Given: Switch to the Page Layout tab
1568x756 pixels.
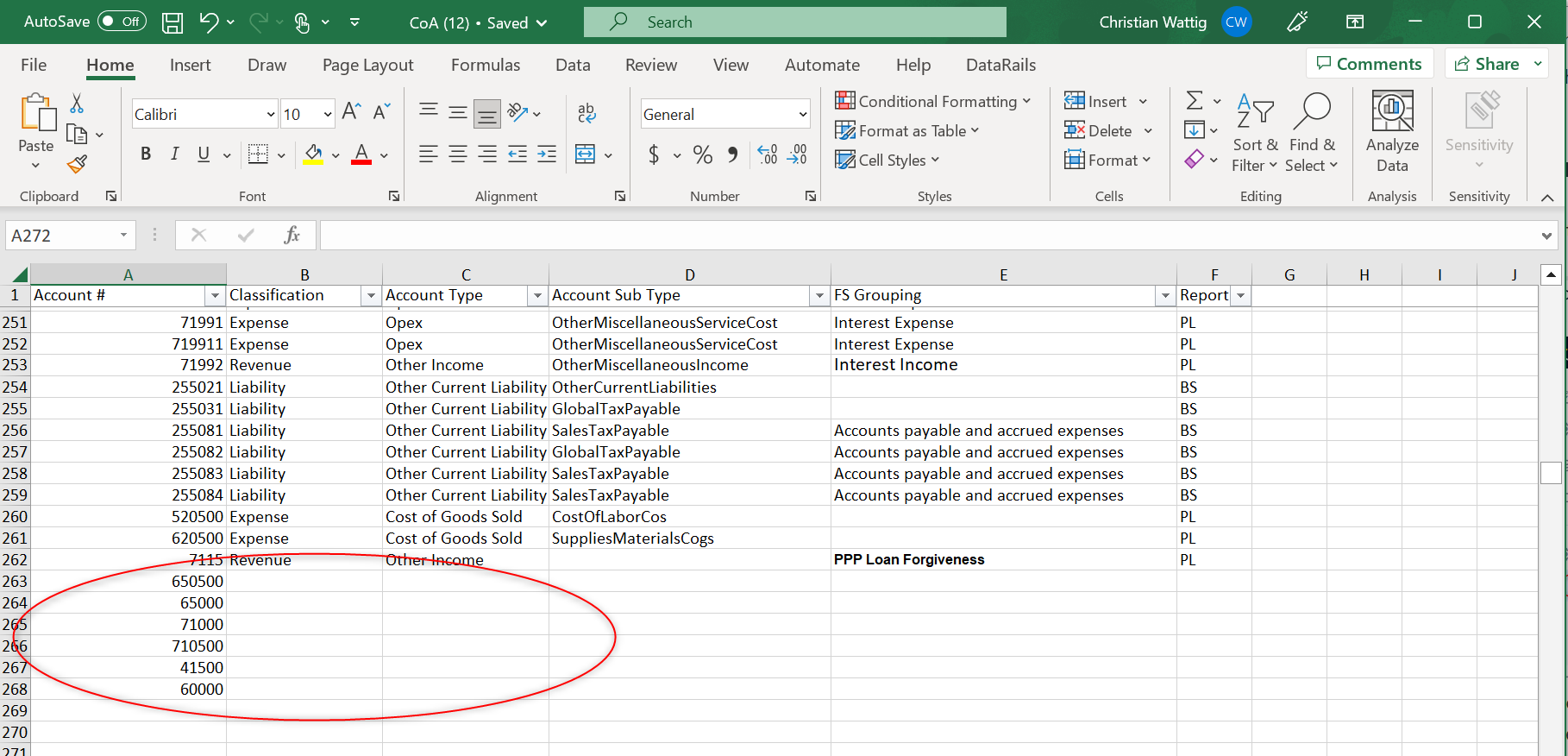Looking at the screenshot, I should click(x=367, y=65).
